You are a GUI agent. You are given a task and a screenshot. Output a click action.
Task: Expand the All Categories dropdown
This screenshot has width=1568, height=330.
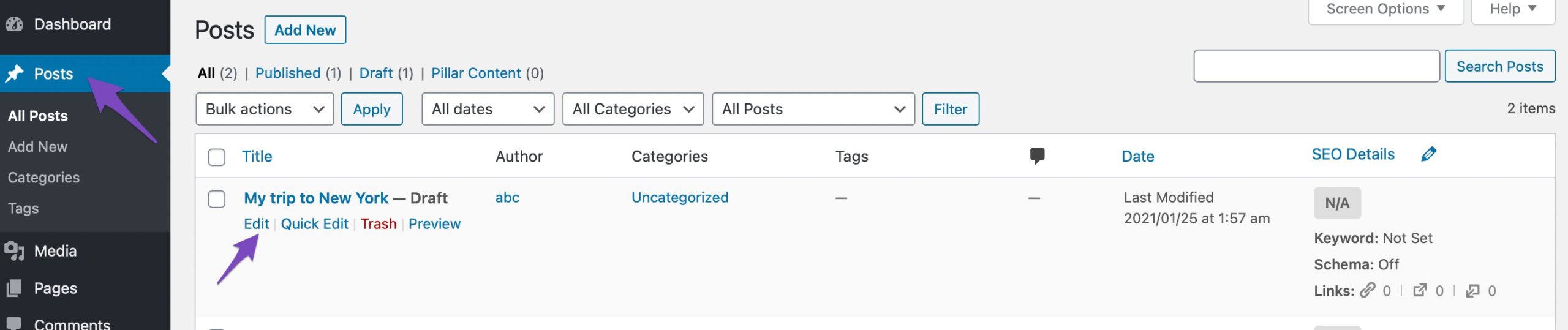633,109
